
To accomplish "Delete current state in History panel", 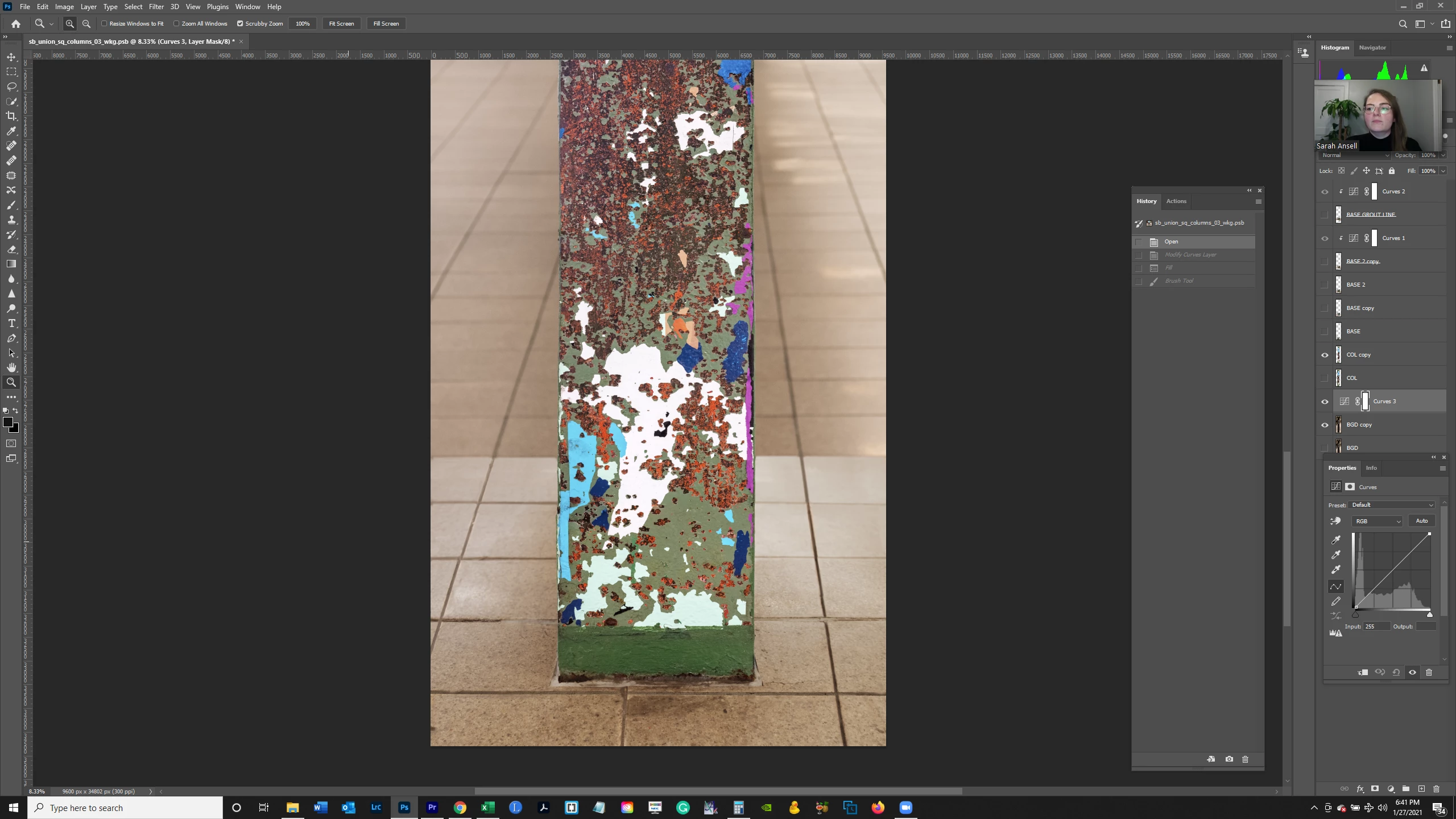I will coord(1245,759).
